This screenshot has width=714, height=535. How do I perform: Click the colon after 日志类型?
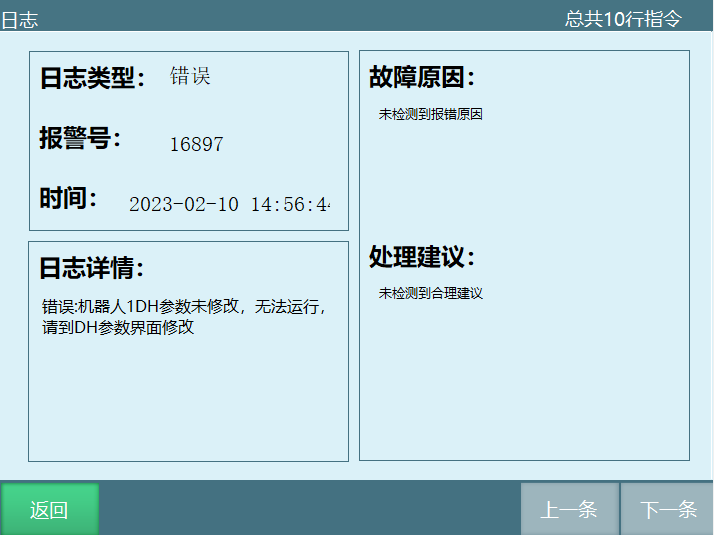pyautogui.click(x=141, y=80)
